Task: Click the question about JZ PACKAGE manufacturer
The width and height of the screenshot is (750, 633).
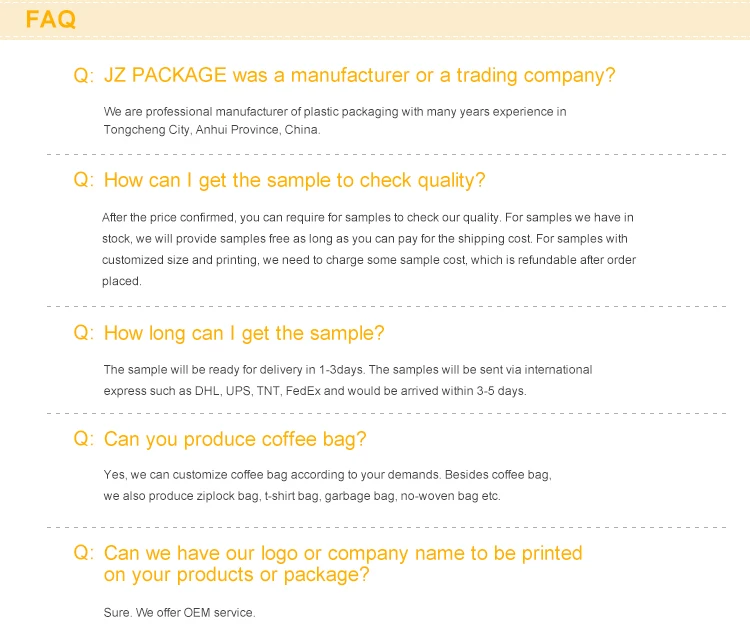Action: click(x=359, y=75)
